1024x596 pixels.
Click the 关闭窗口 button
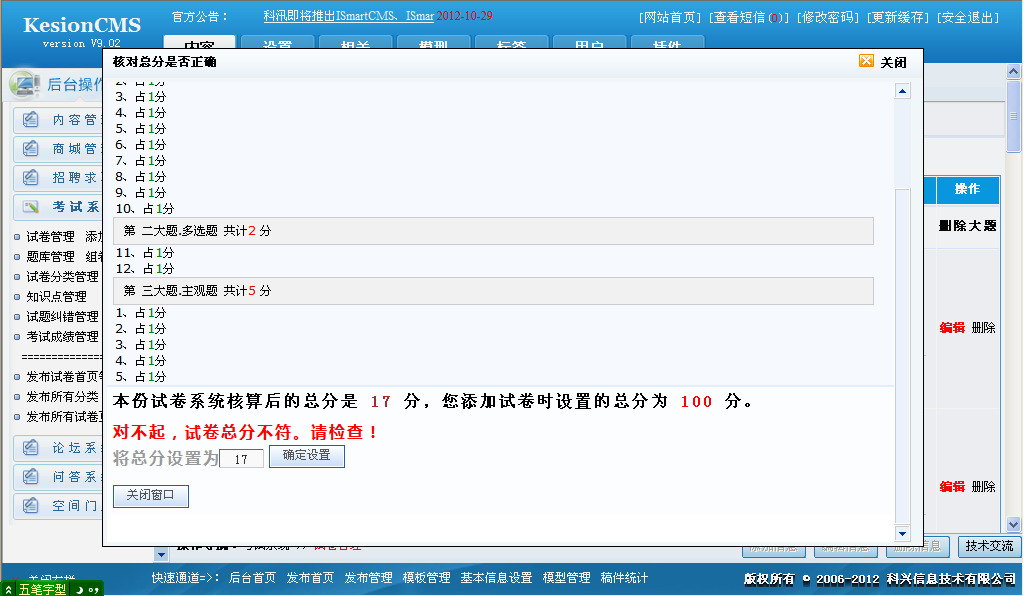coord(150,496)
